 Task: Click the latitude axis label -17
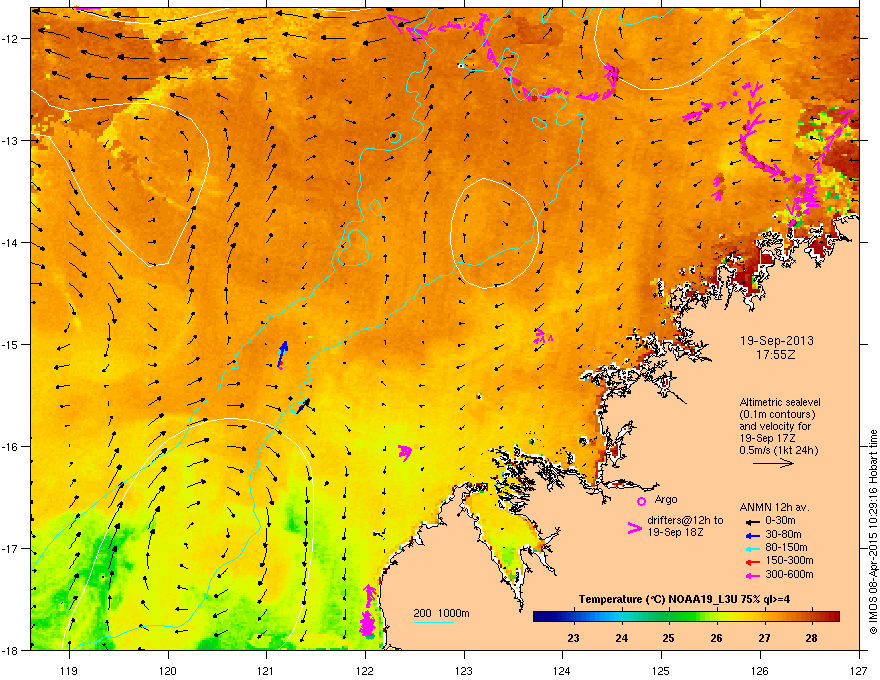pos(11,548)
